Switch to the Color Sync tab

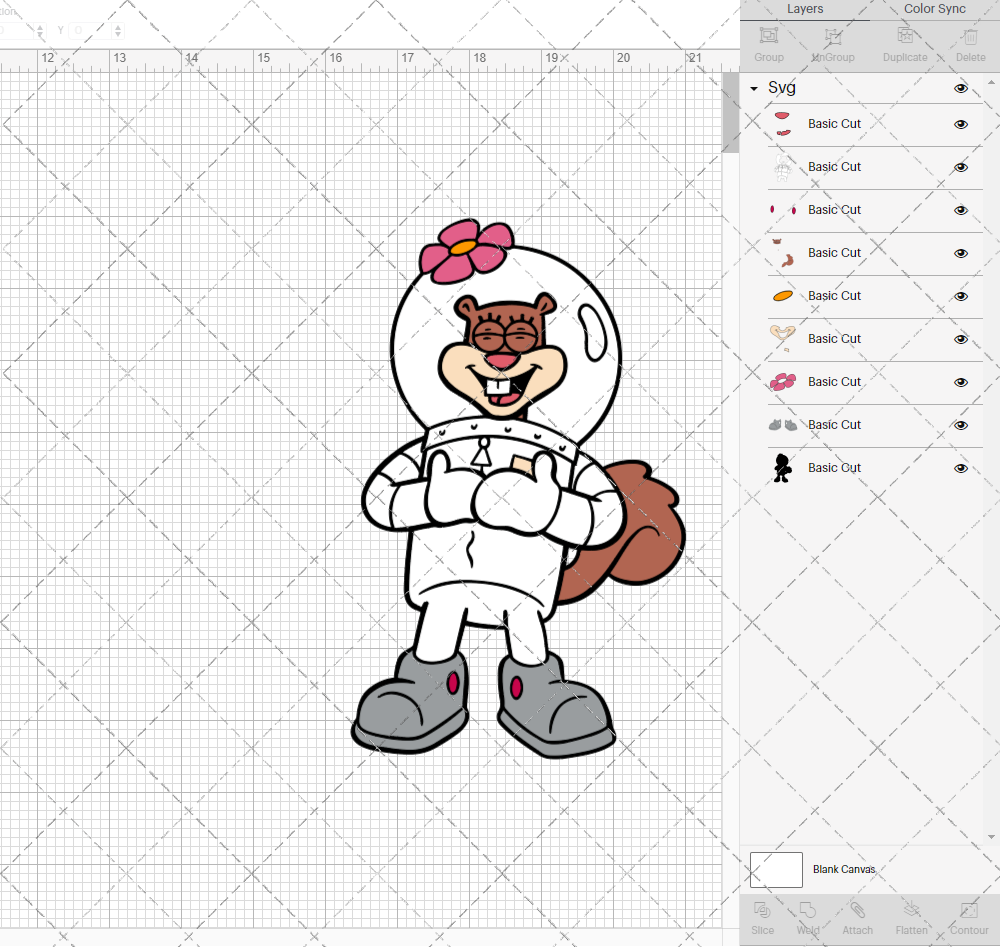[934, 9]
